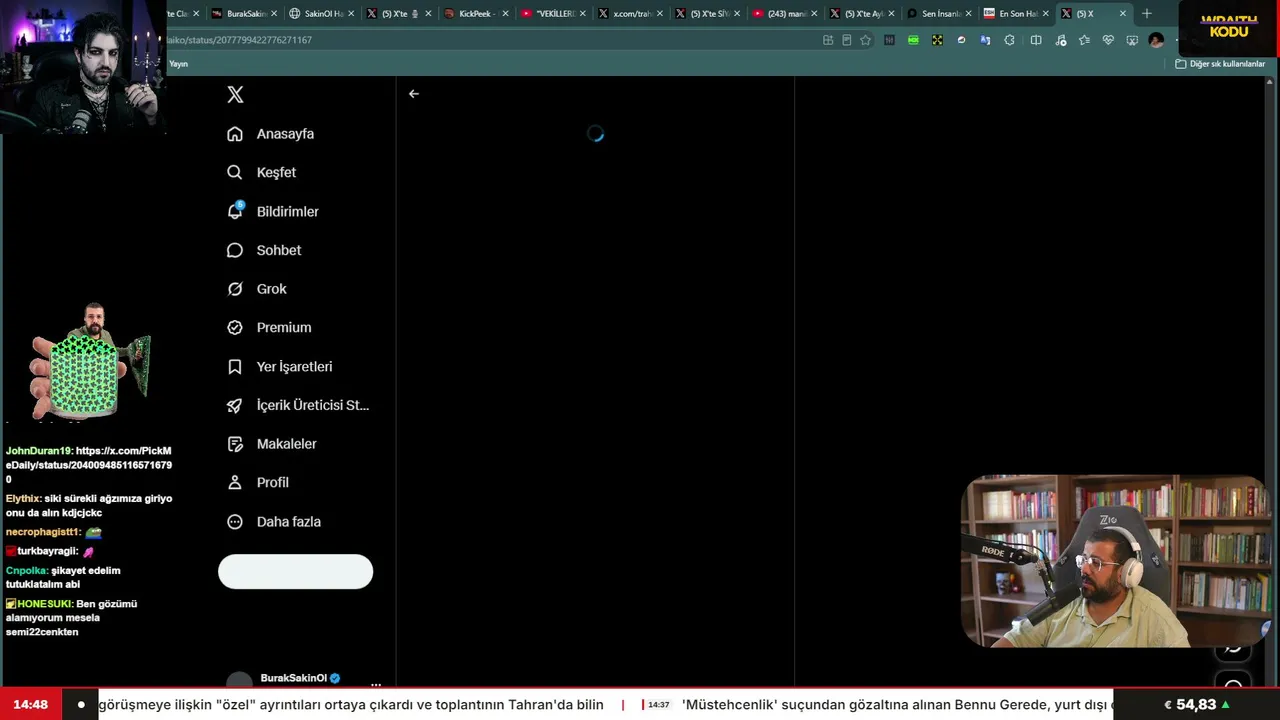This screenshot has height=720, width=1280.
Task: Click the green NOX extension icon
Action: (x=913, y=40)
